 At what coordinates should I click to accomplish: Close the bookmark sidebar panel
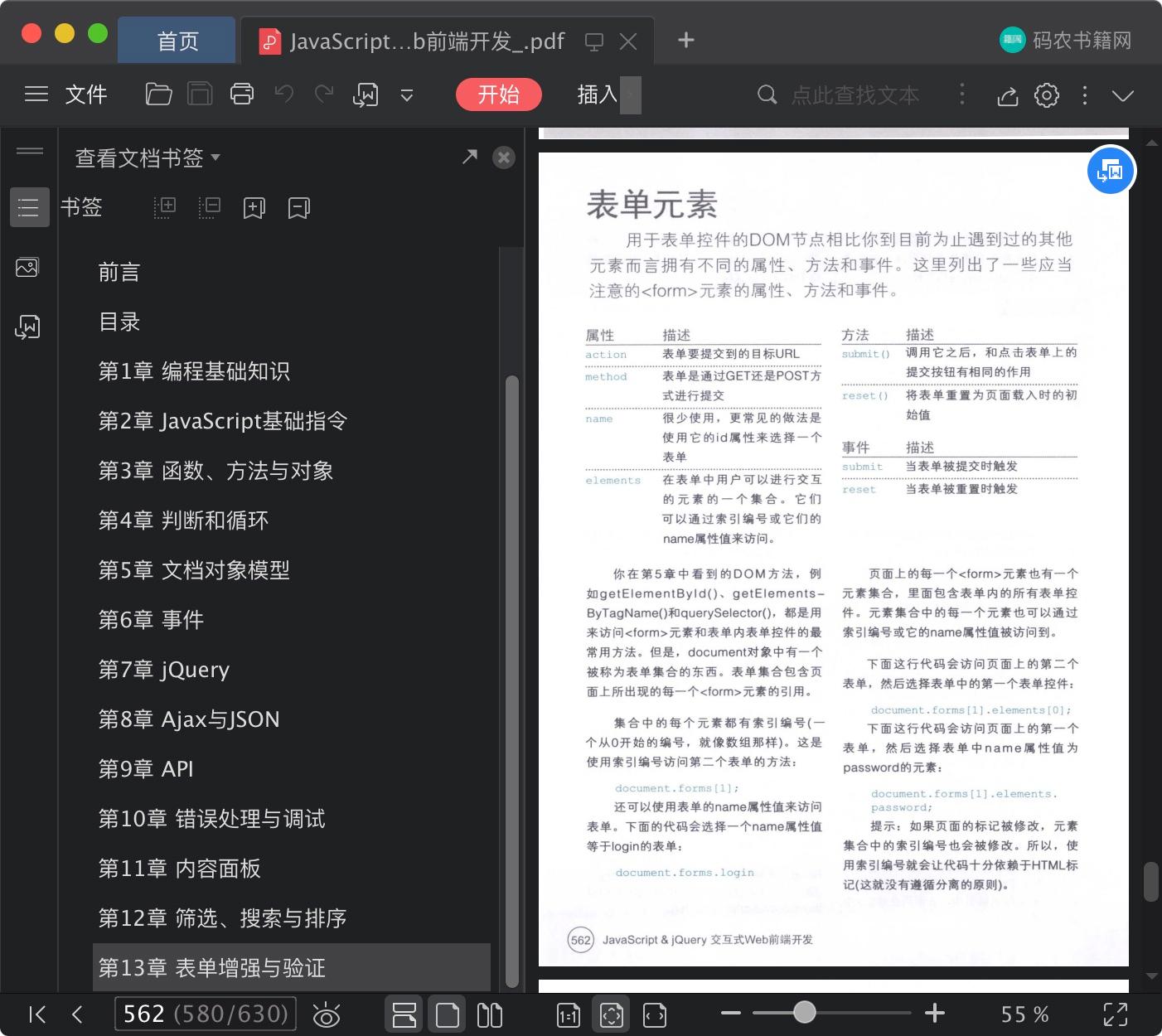[x=504, y=157]
